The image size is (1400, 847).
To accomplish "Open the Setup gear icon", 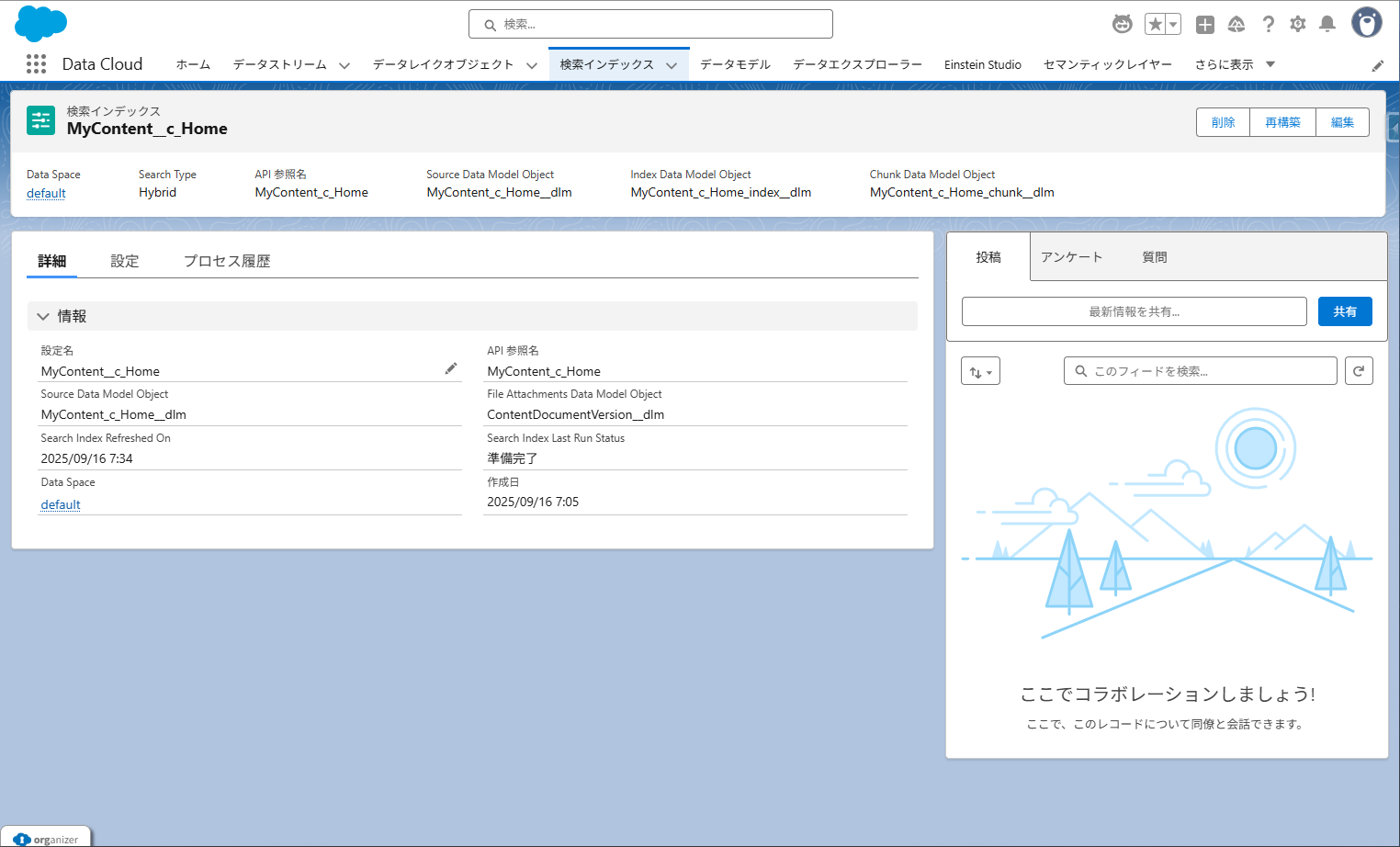I will 1297,25.
